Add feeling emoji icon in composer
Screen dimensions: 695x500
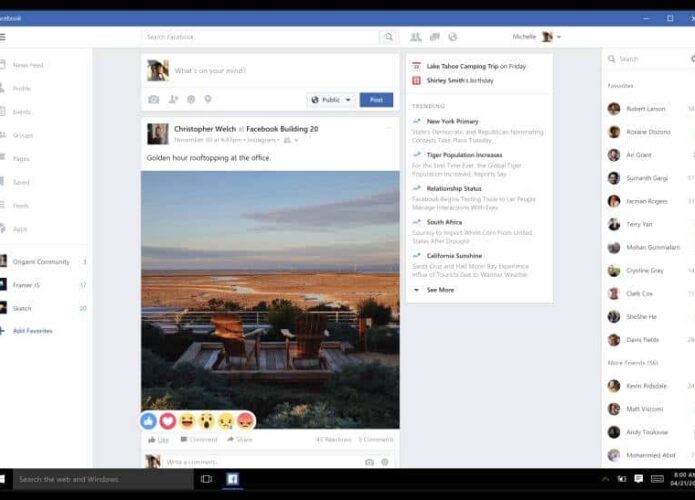[191, 99]
